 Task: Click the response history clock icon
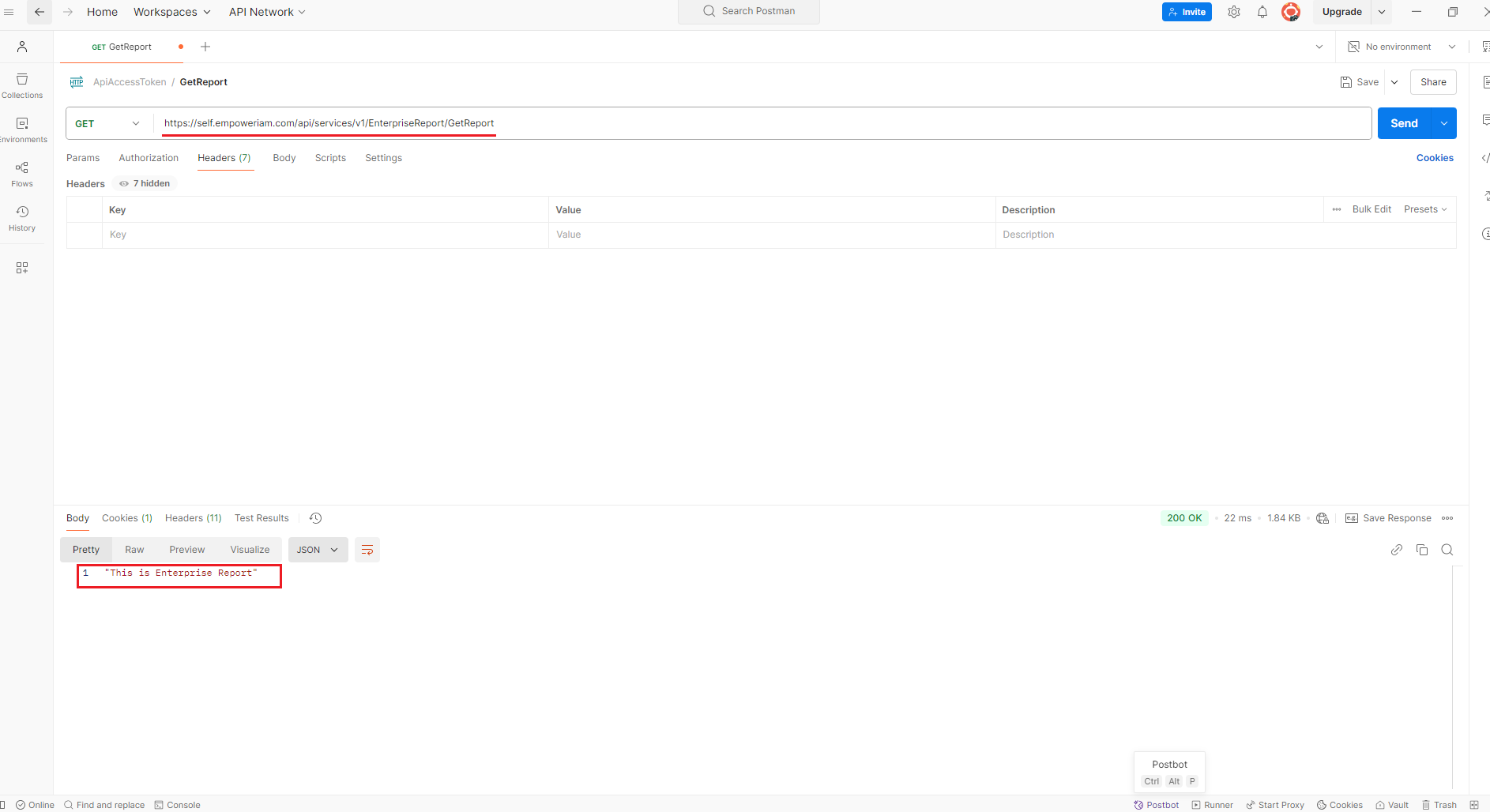pyautogui.click(x=315, y=518)
